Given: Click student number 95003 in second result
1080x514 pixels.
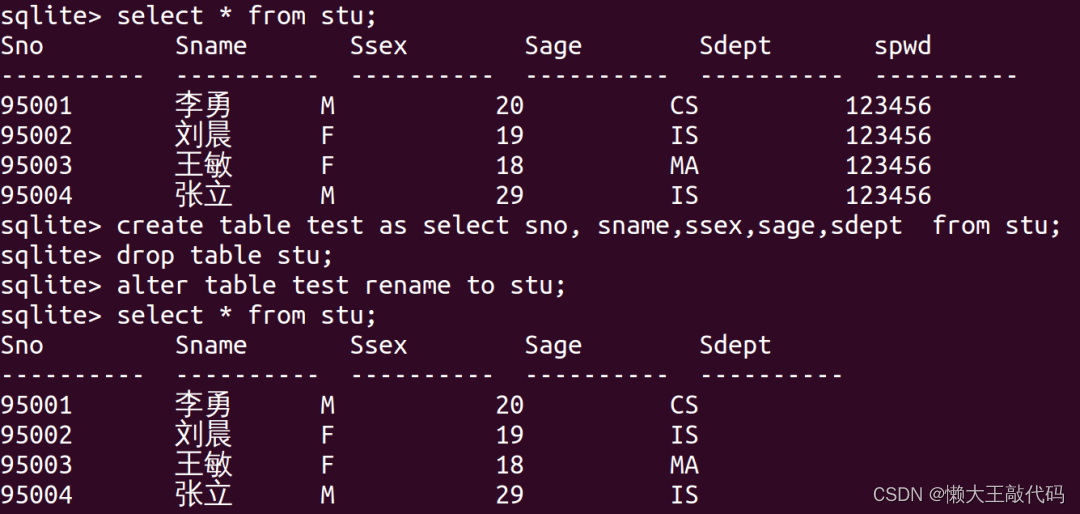Looking at the screenshot, I should pyautogui.click(x=36, y=465).
